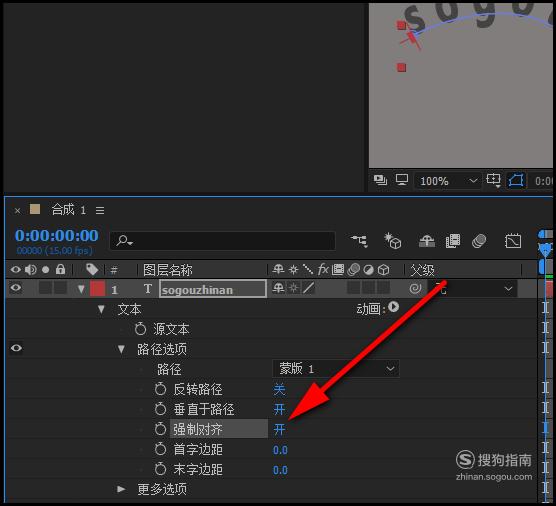The height and width of the screenshot is (506, 556).
Task: Click the 末字边距 value 0.0
Action: click(x=280, y=470)
